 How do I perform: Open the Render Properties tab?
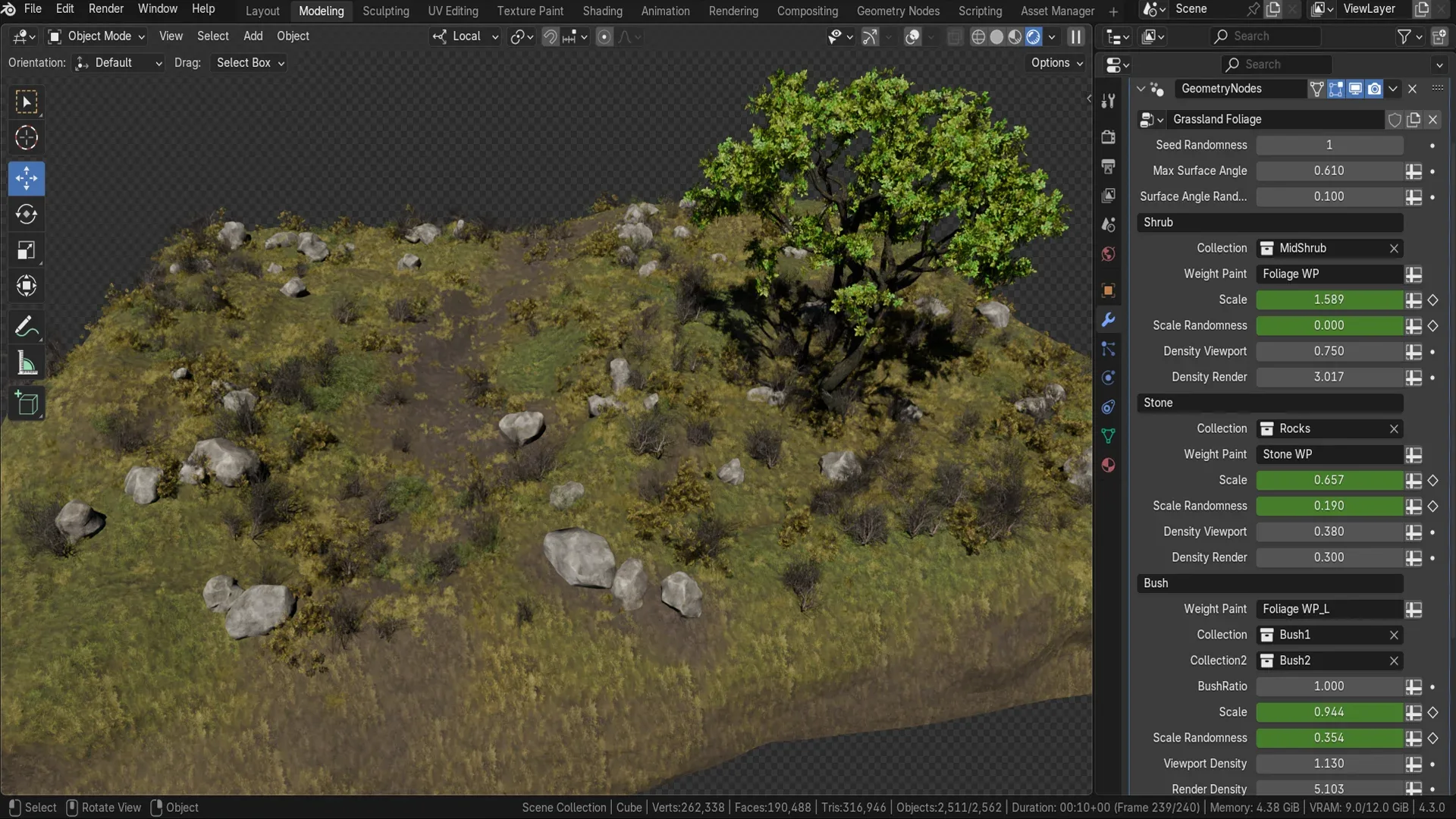1108,136
